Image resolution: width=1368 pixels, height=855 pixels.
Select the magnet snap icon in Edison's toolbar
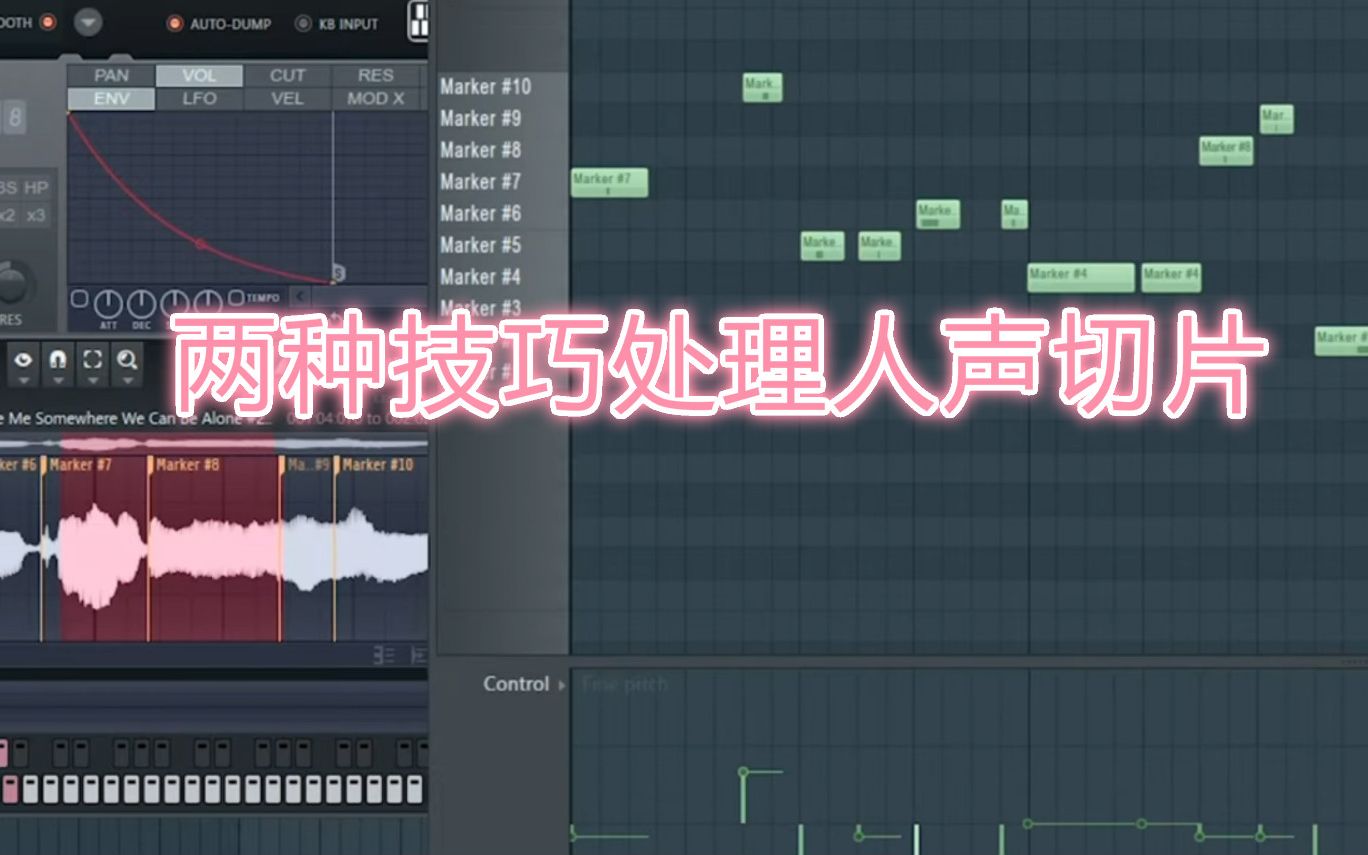click(x=57, y=359)
